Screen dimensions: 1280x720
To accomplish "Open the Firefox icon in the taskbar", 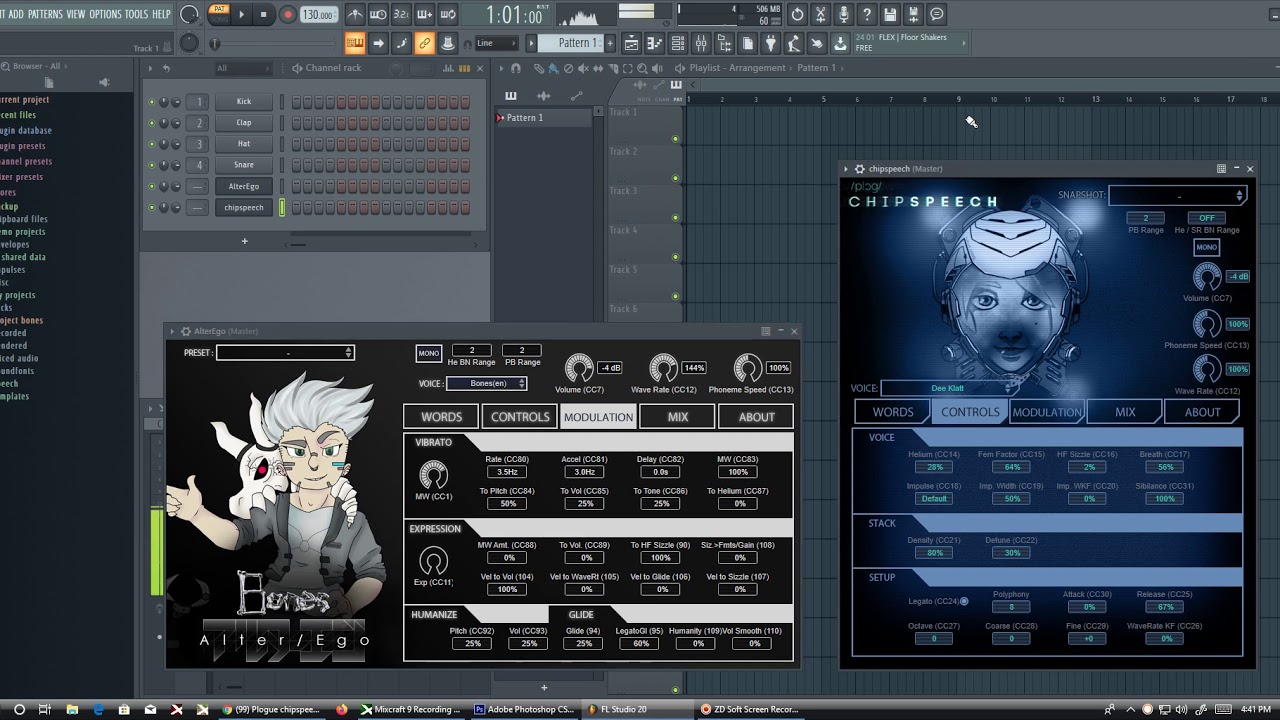I will point(342,709).
